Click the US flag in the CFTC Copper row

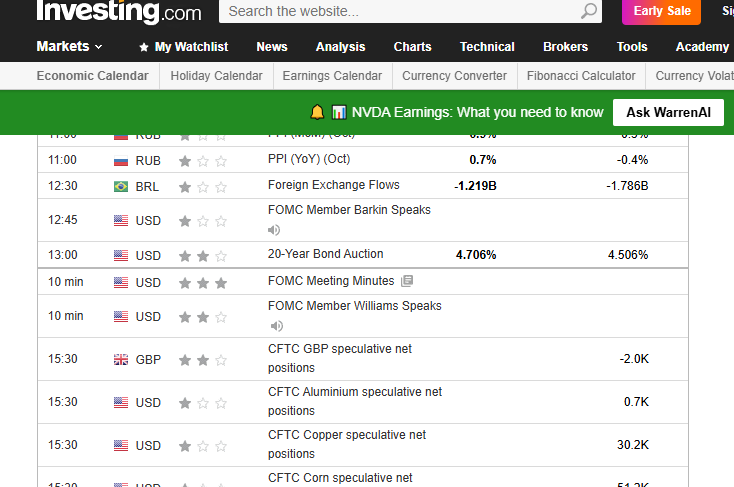coord(121,445)
